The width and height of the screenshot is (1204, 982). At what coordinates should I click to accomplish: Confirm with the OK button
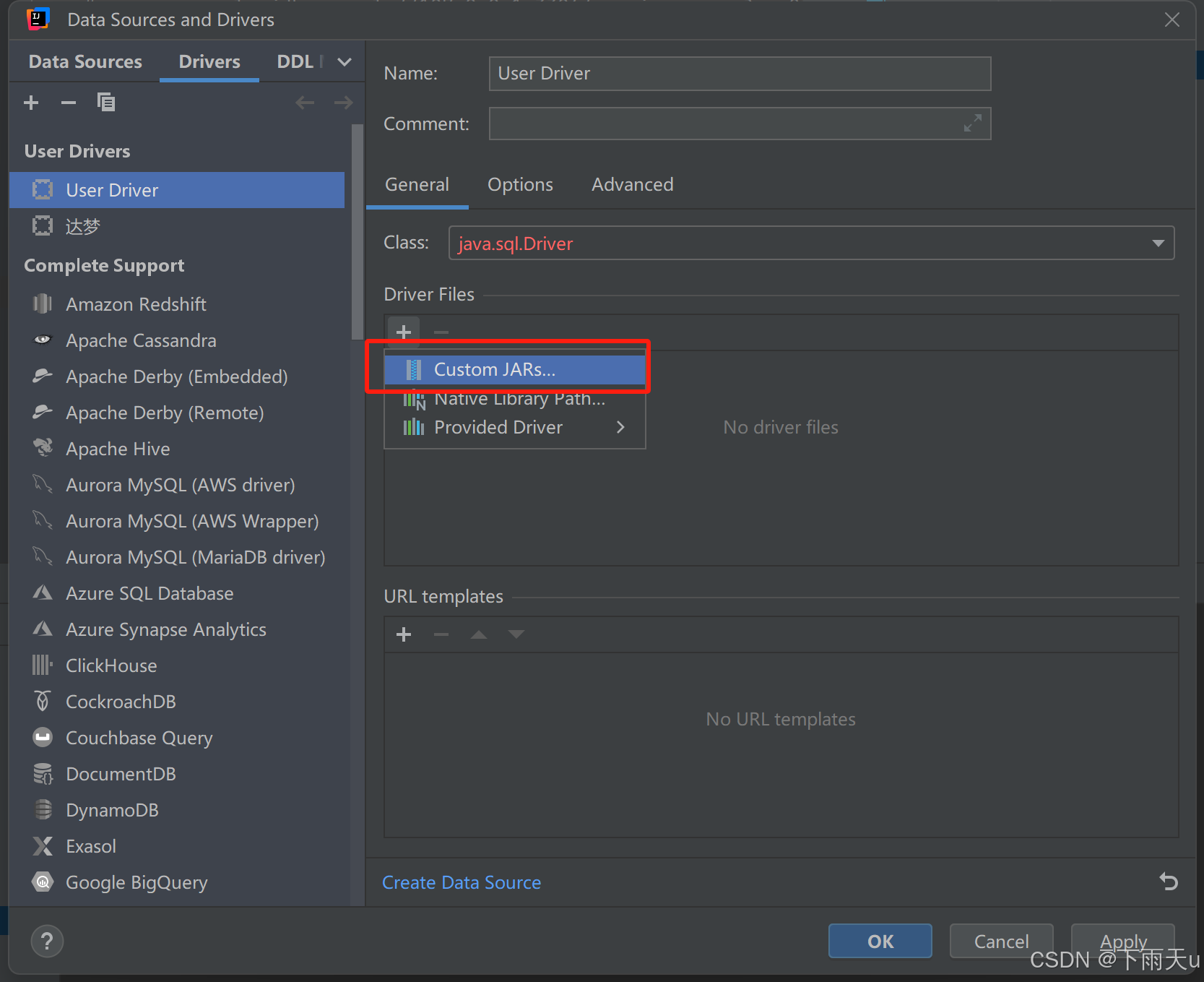click(880, 941)
